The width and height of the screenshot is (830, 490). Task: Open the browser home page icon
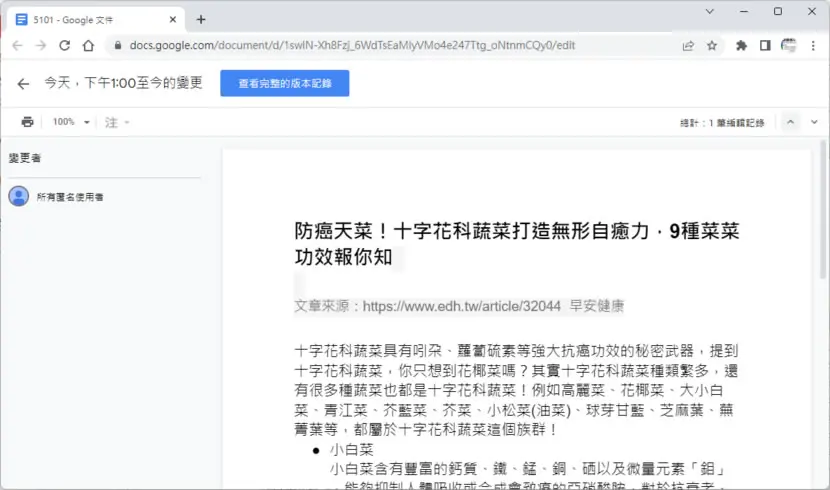tap(88, 46)
